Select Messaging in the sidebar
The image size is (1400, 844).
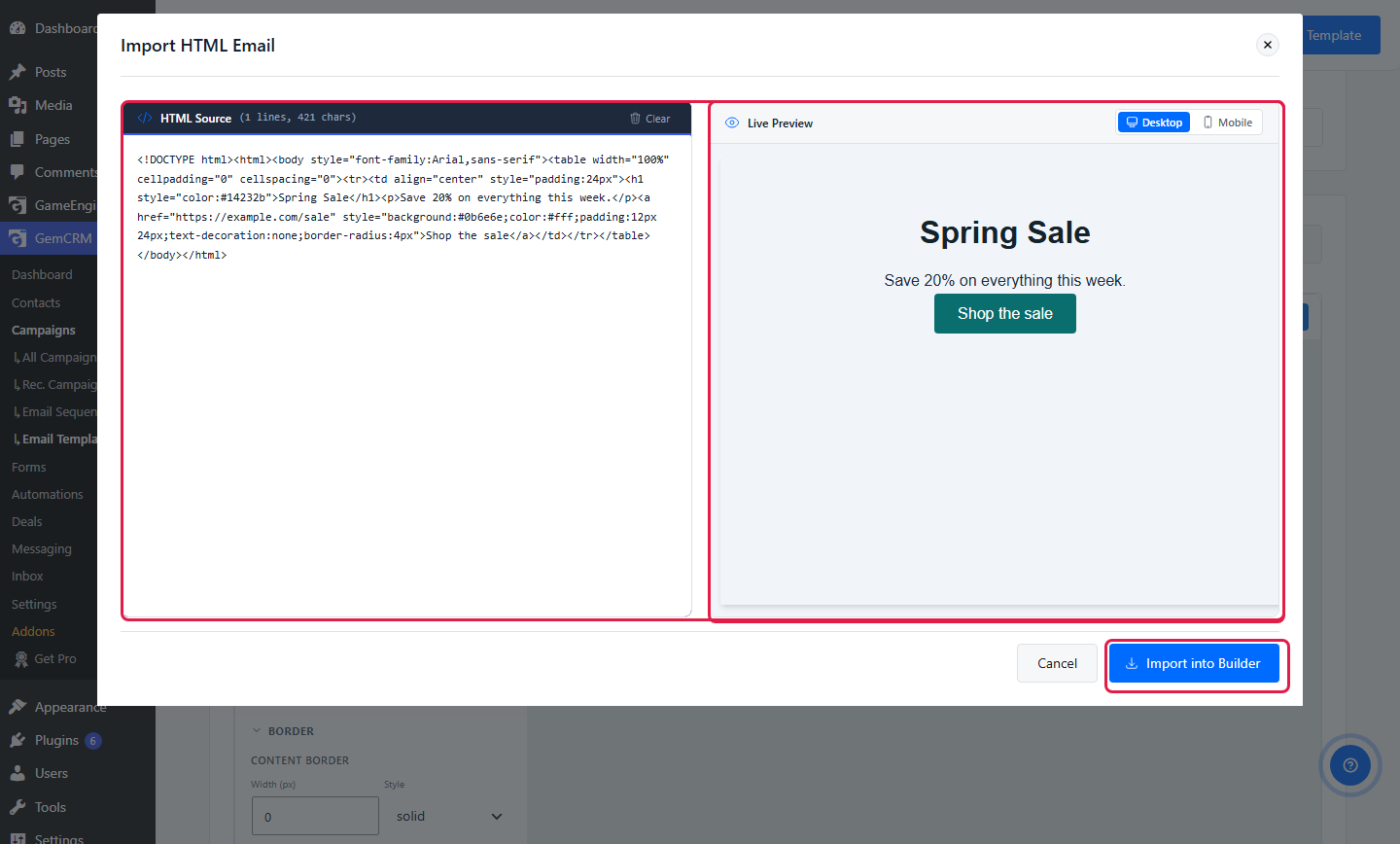42,549
